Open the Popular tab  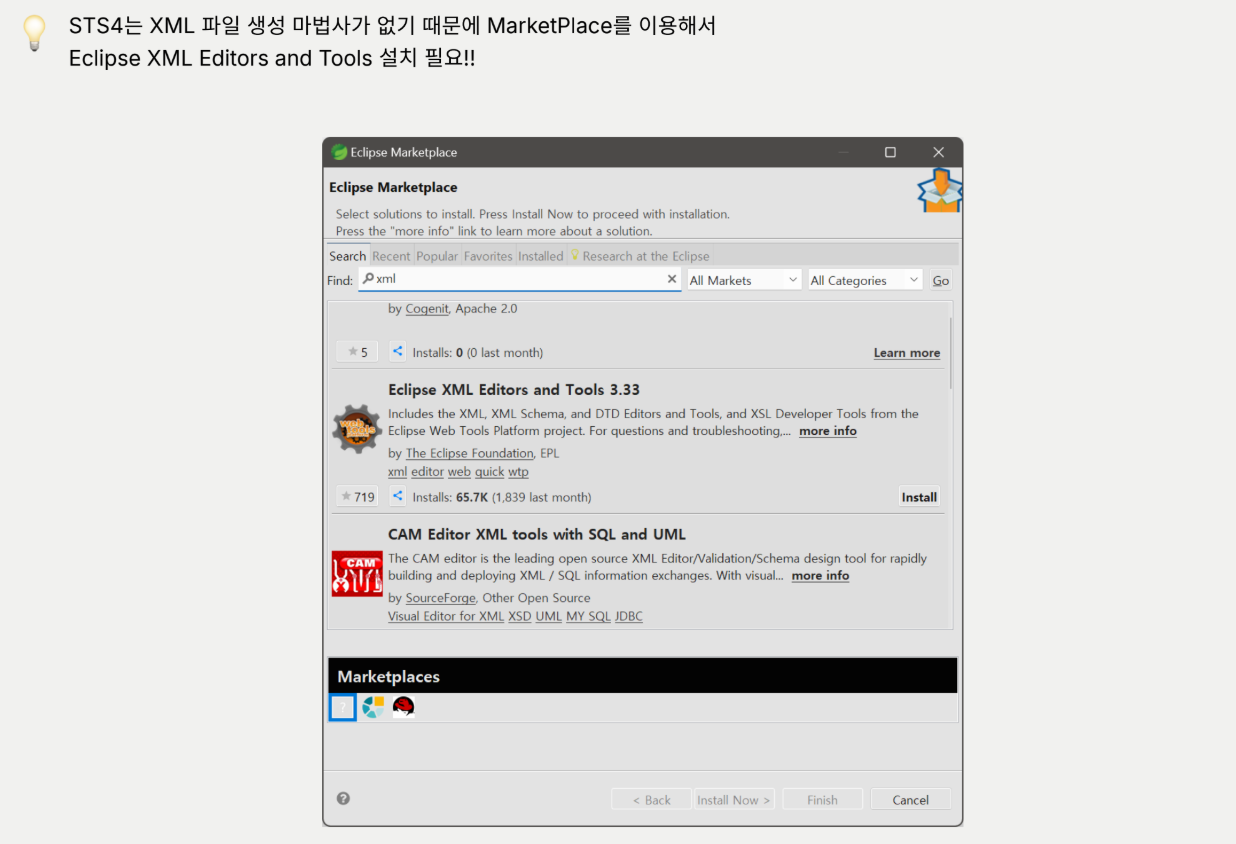(437, 256)
